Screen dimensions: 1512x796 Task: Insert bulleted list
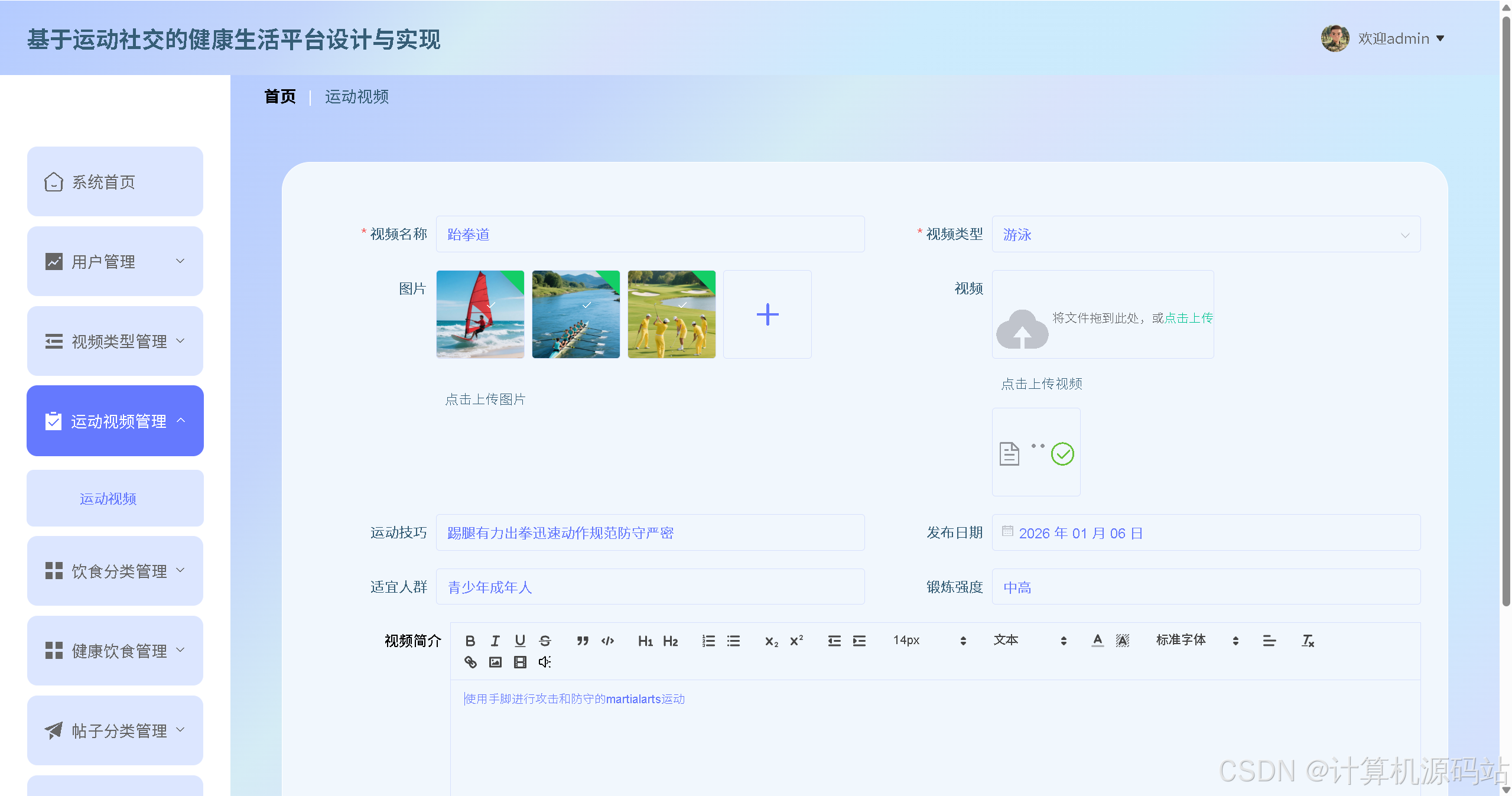[733, 641]
